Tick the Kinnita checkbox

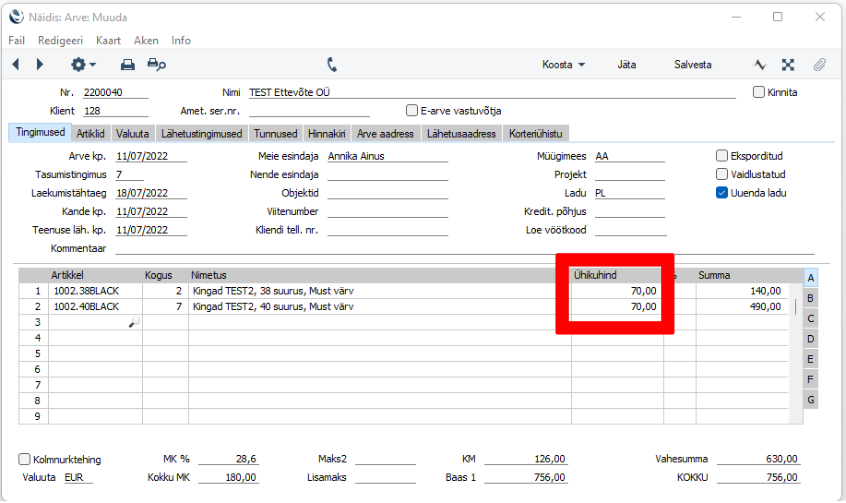pos(759,92)
